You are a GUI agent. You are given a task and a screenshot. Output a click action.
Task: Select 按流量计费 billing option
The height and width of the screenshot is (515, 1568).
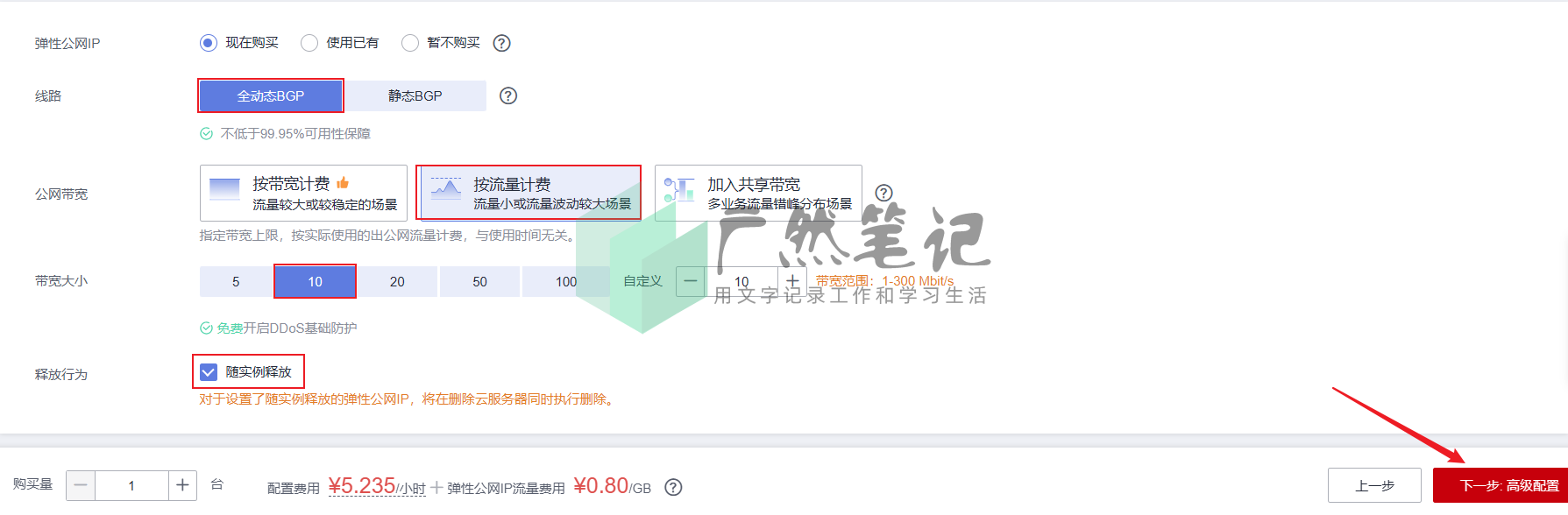click(529, 193)
